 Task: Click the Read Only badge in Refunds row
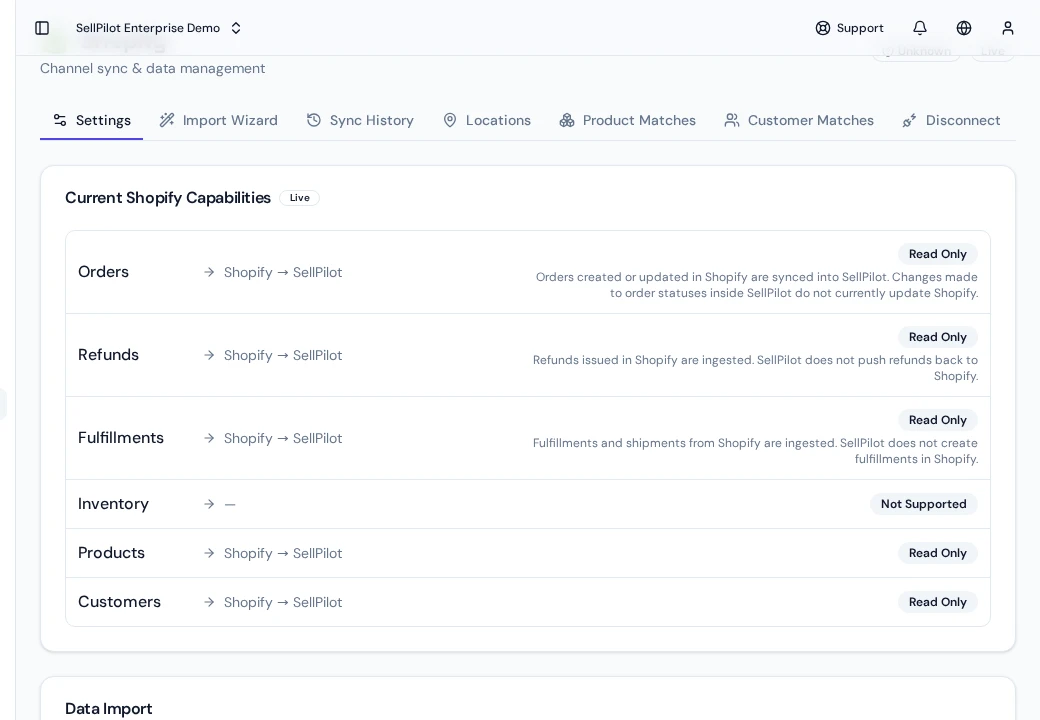pos(937,337)
